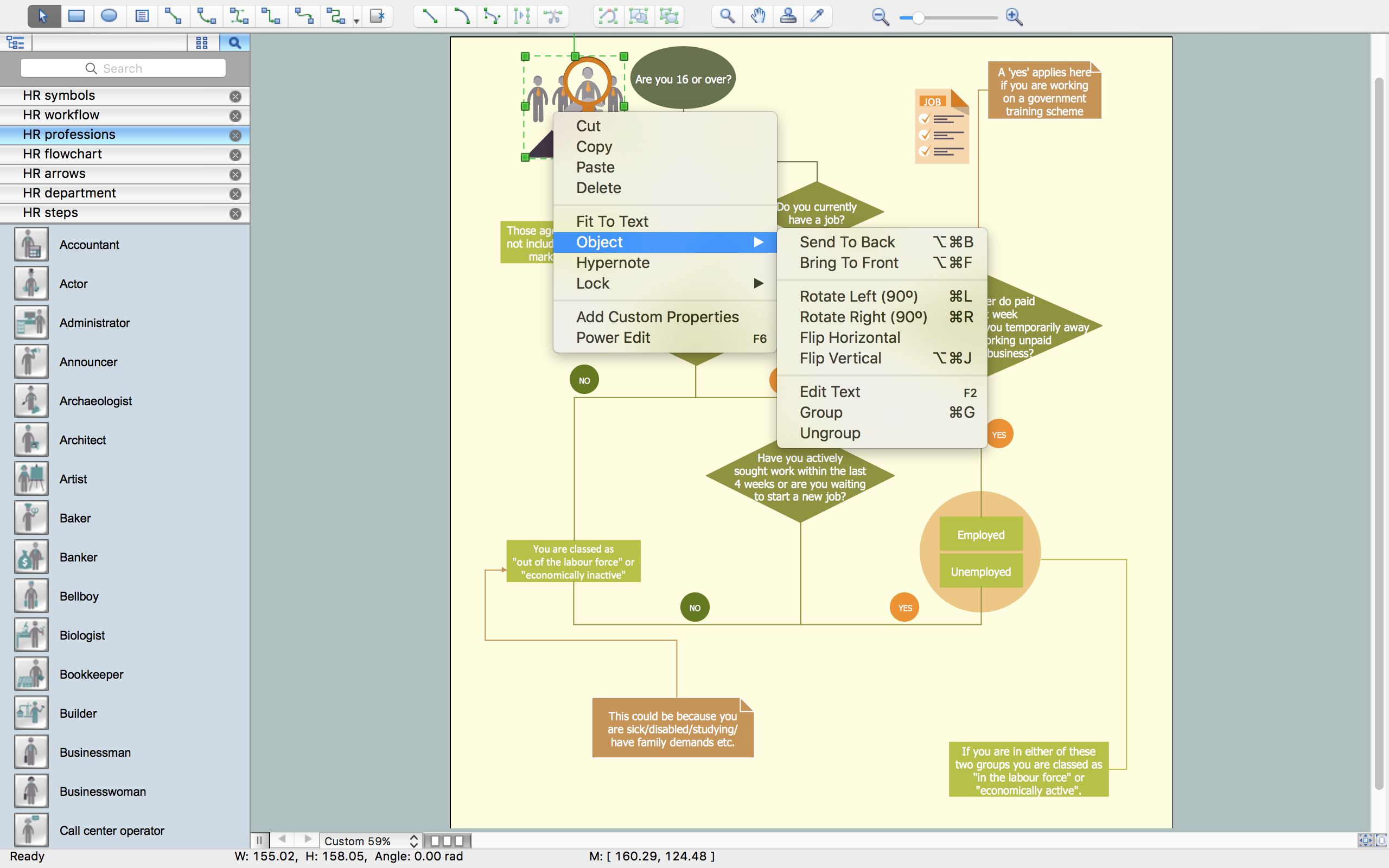Click the grid/table view toggle icon
Image resolution: width=1389 pixels, height=868 pixels.
(x=201, y=43)
